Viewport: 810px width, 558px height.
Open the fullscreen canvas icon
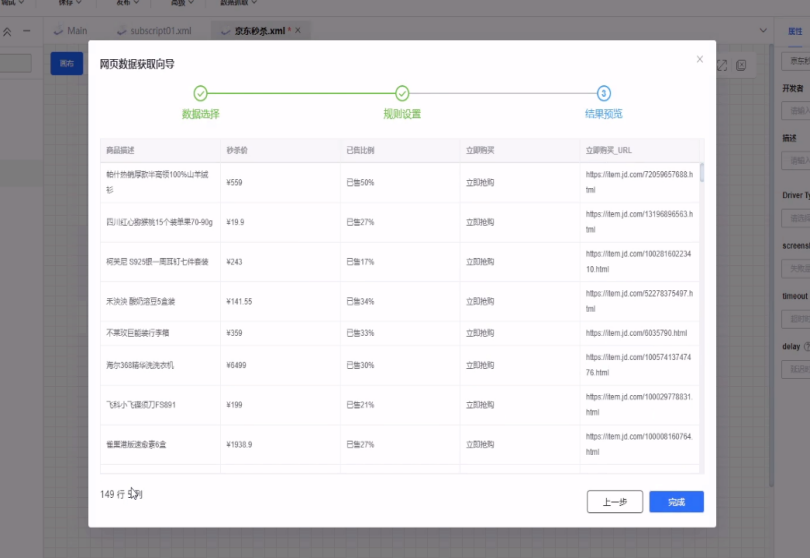(x=722, y=66)
